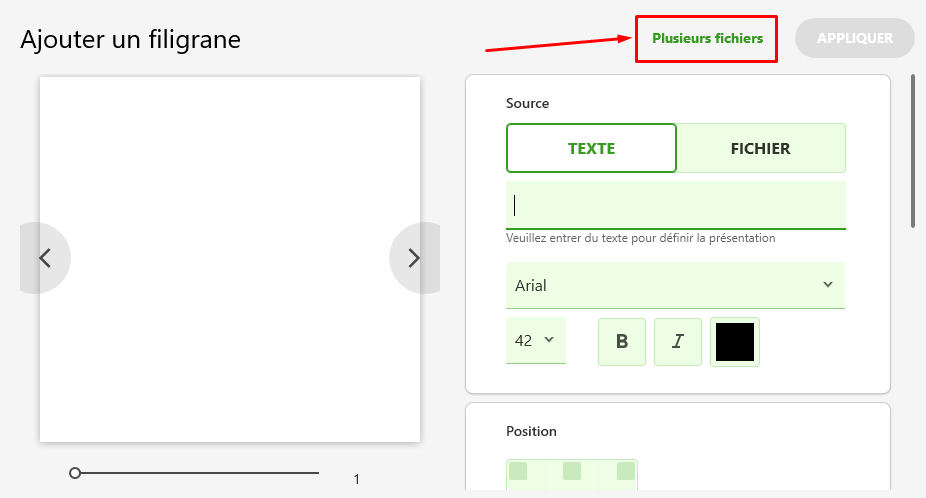This screenshot has height=498, width=926.
Task: Click the page slider handle
Action: (x=74, y=473)
